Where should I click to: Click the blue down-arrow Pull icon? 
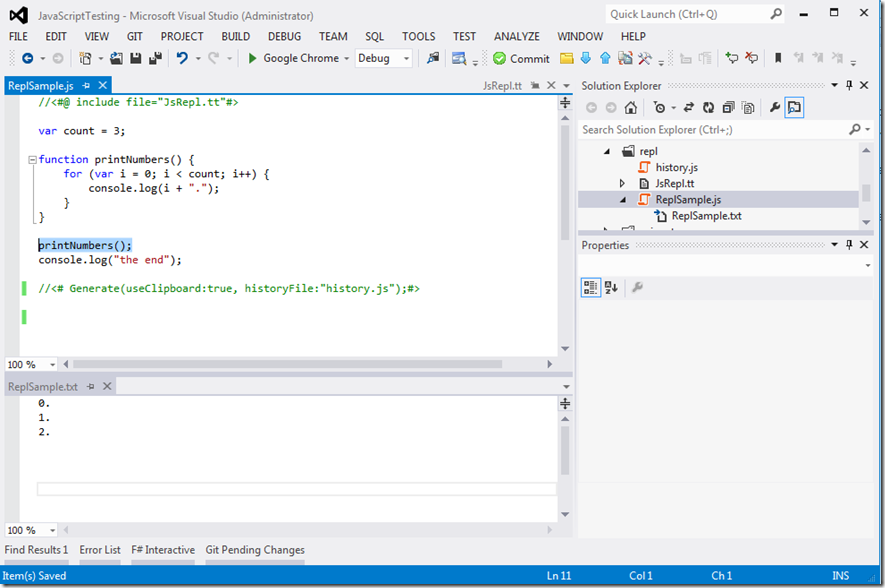[586, 58]
